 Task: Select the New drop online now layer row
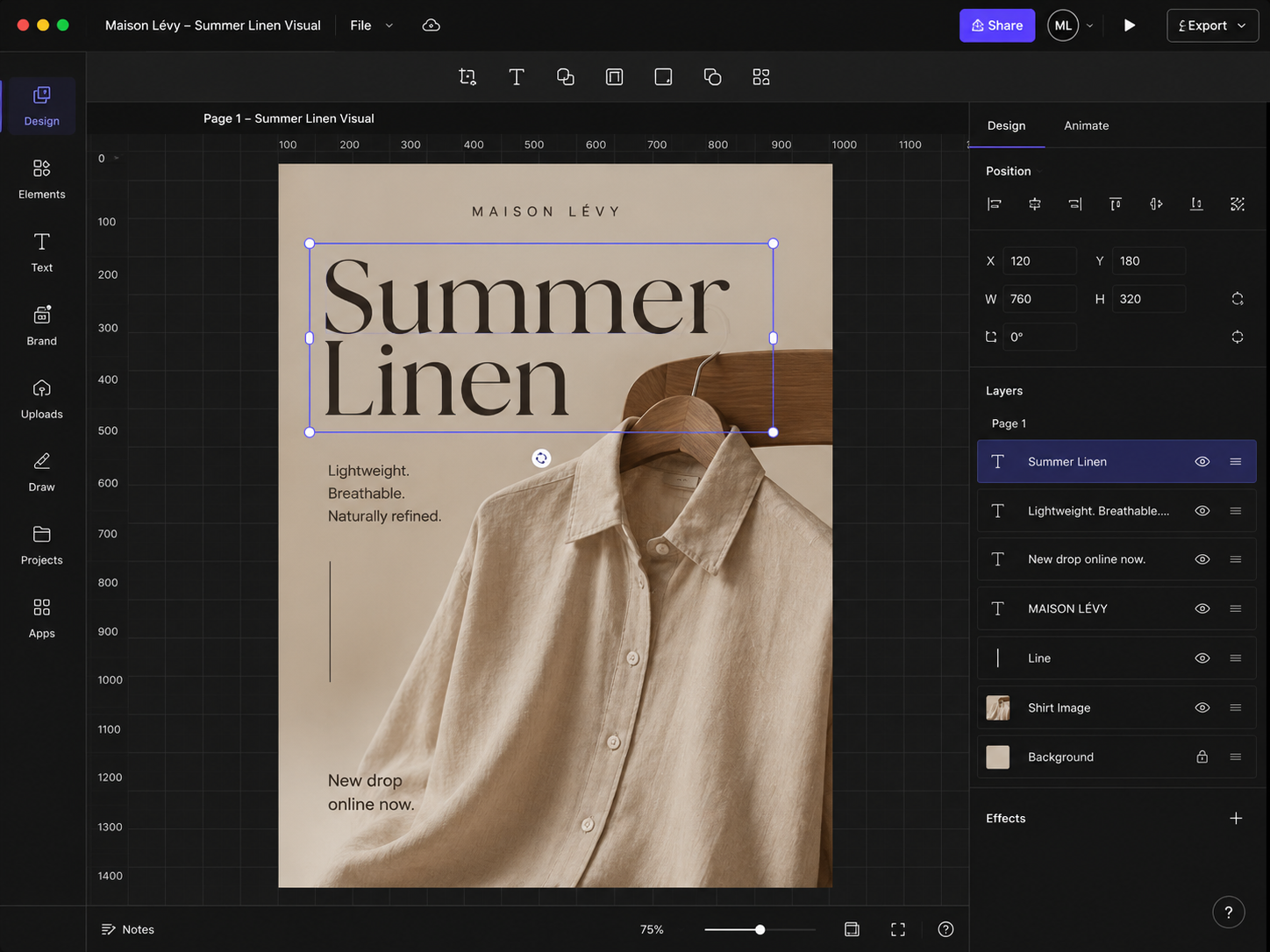[x=1117, y=559]
